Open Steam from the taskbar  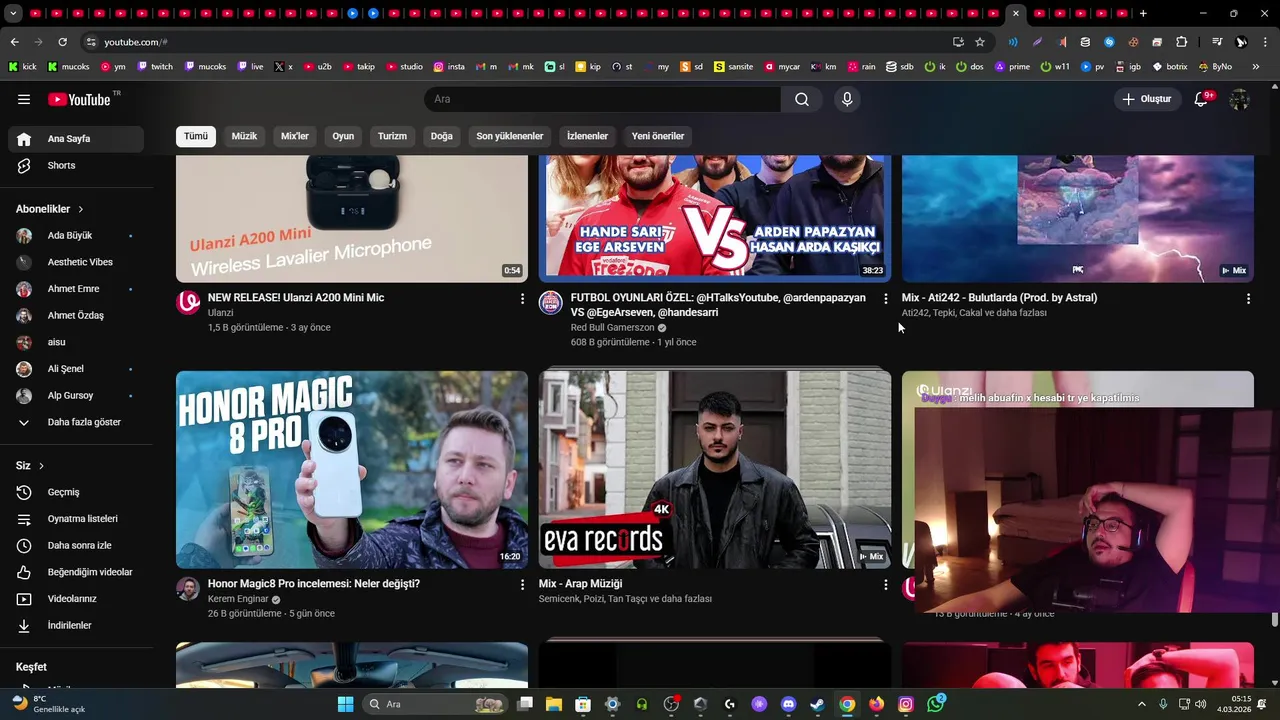pyautogui.click(x=817, y=704)
